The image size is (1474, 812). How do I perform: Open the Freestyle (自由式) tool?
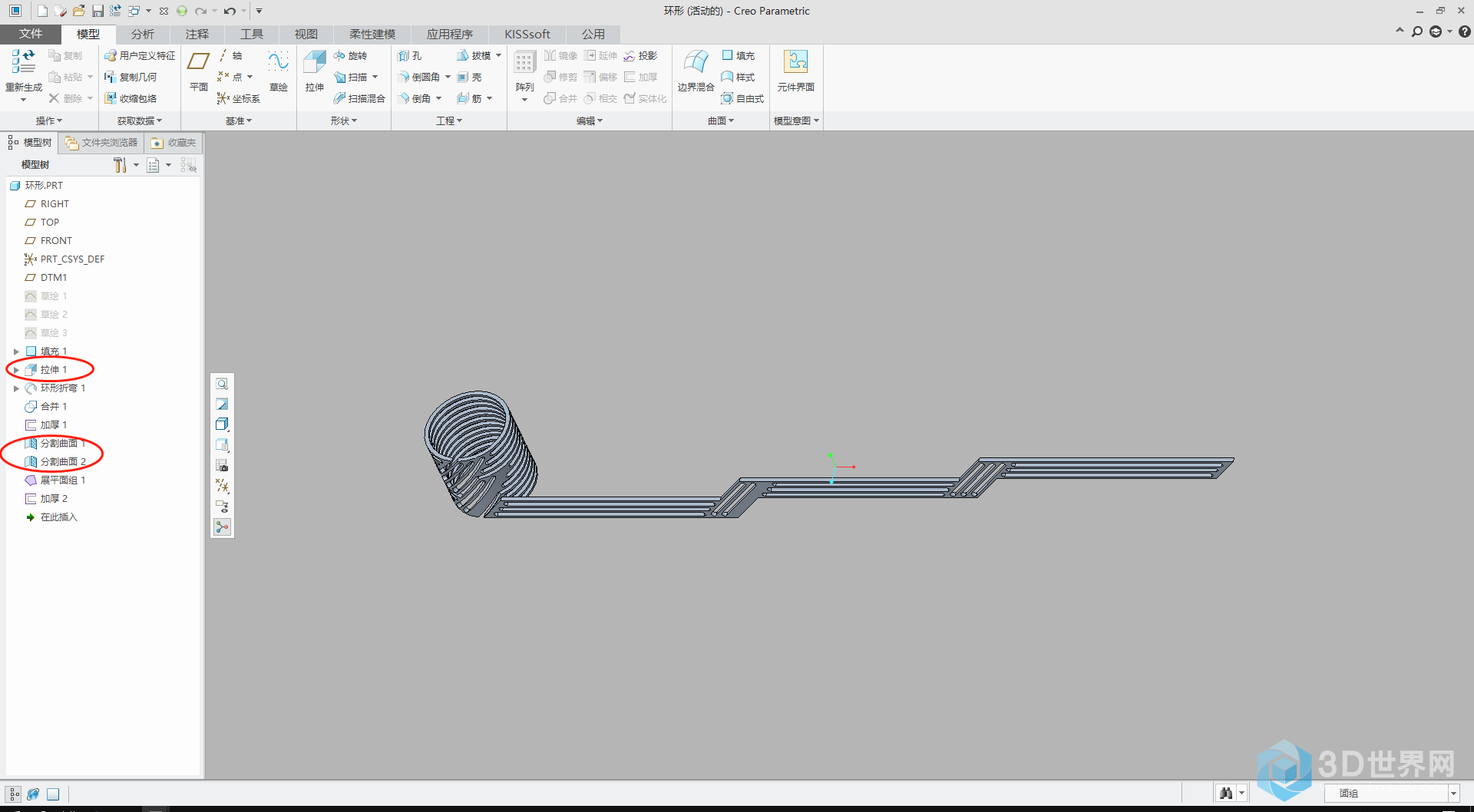(x=742, y=99)
